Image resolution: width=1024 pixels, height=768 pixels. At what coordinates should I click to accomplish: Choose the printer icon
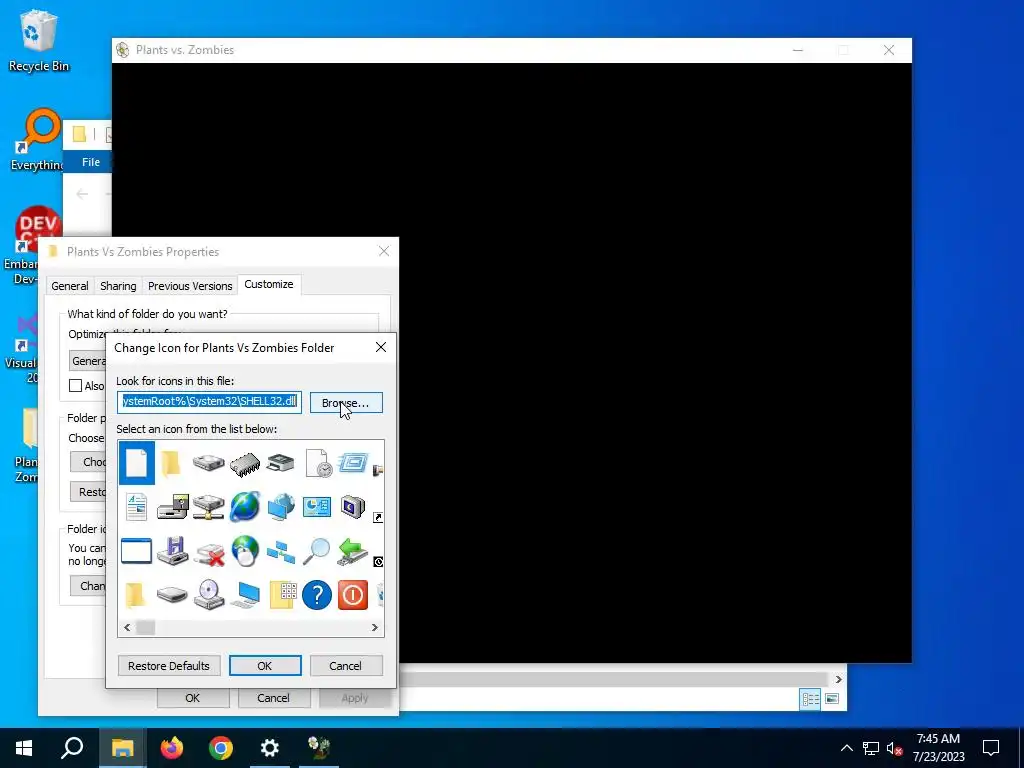tap(281, 464)
